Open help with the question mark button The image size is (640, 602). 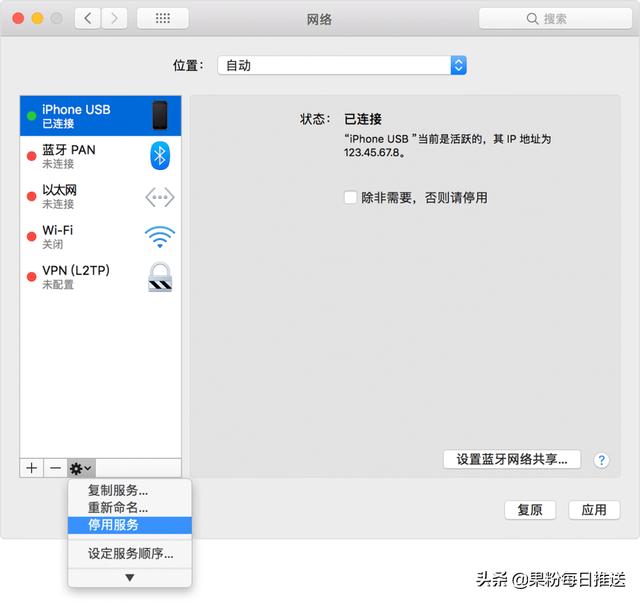[x=601, y=460]
